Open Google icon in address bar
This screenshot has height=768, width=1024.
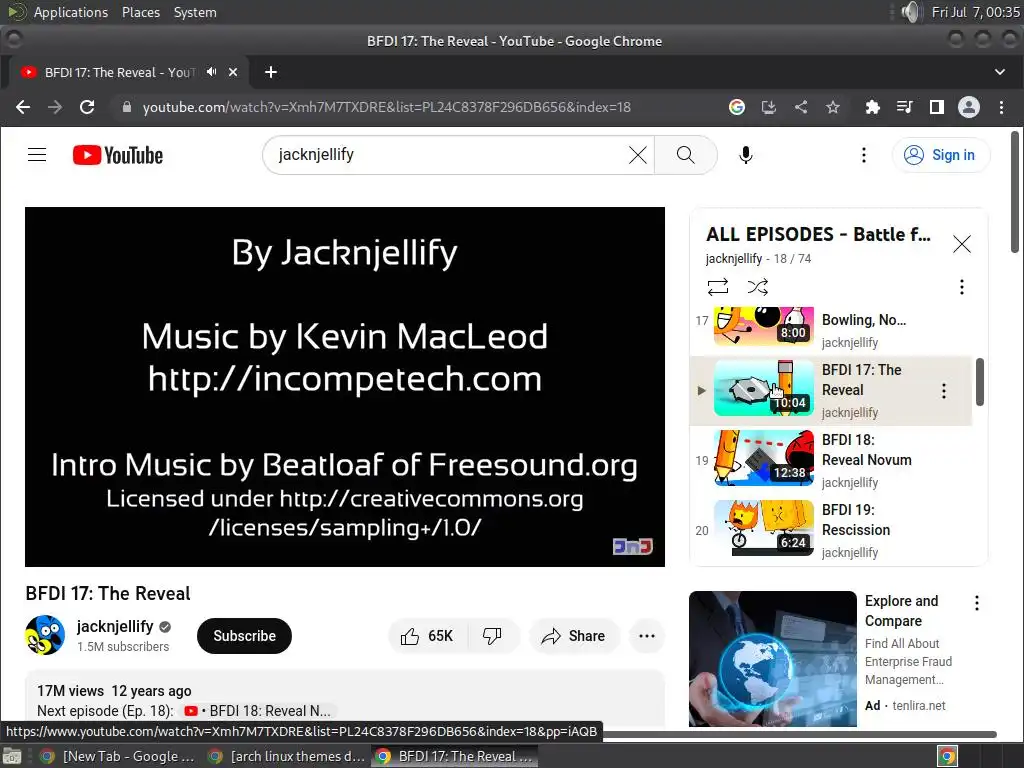coord(737,107)
